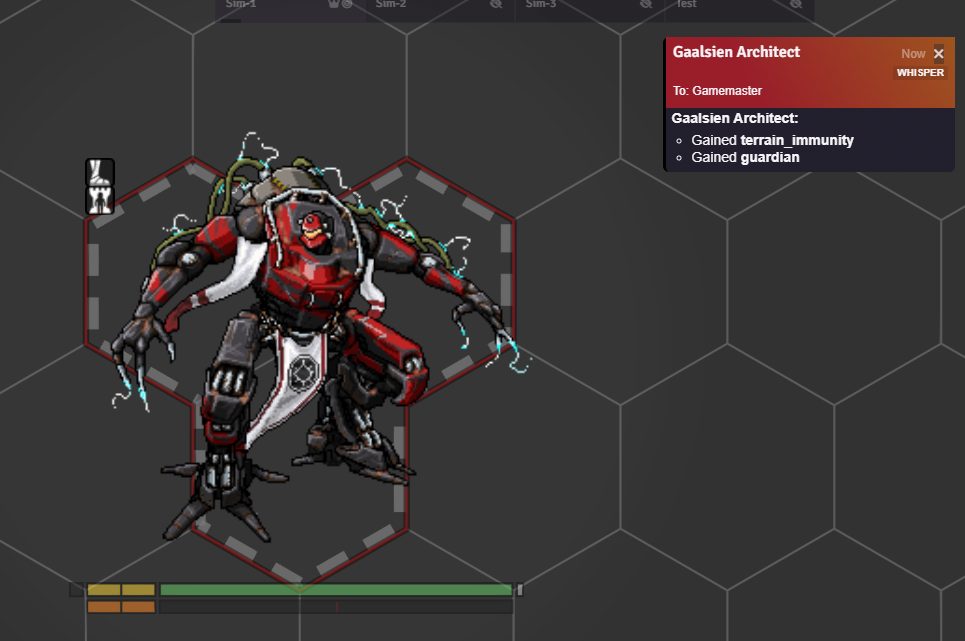Image resolution: width=965 pixels, height=641 pixels.
Task: Click the first yellow bar segment
Action: (x=104, y=590)
